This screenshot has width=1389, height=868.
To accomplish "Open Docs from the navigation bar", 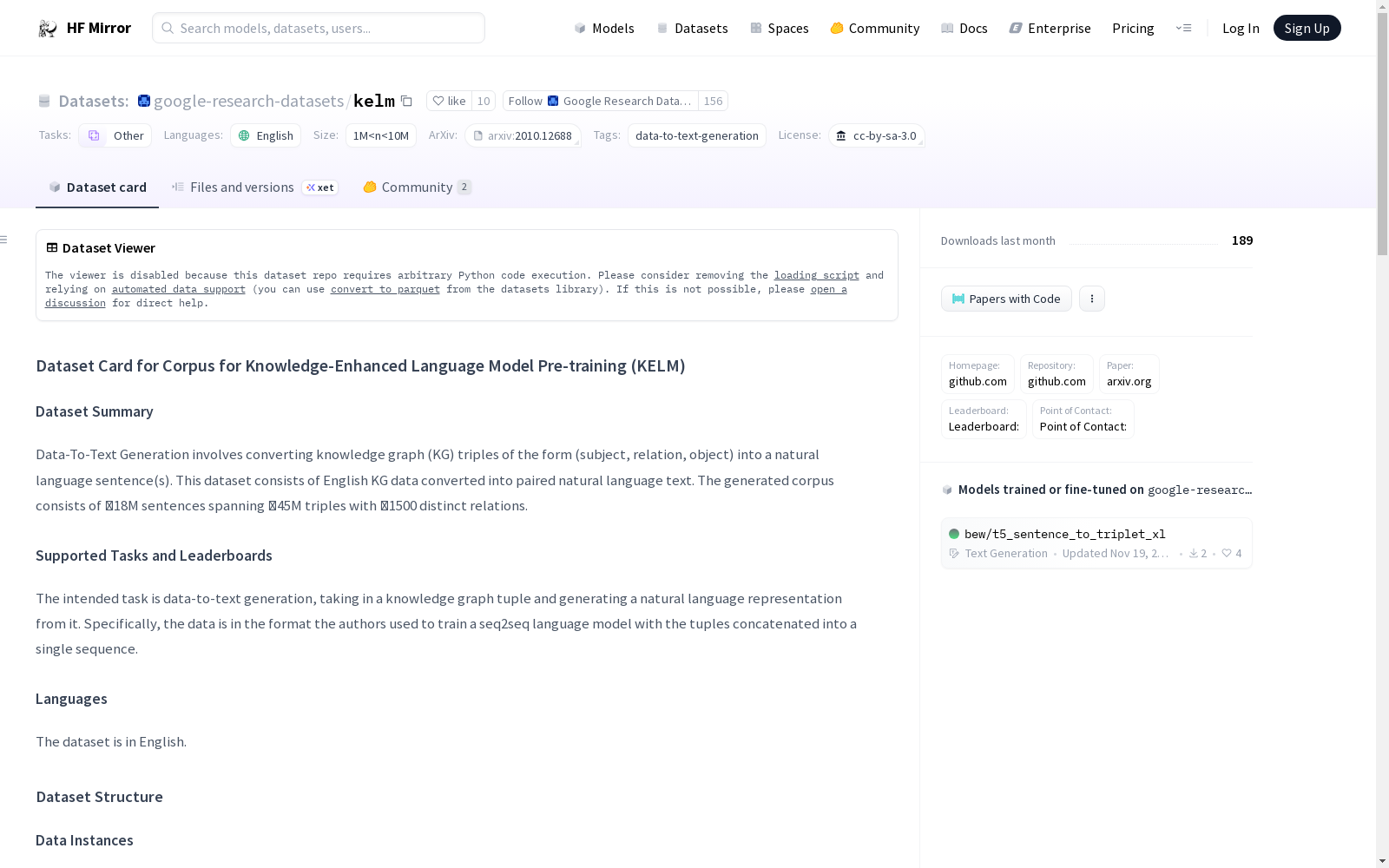I will tap(964, 28).
